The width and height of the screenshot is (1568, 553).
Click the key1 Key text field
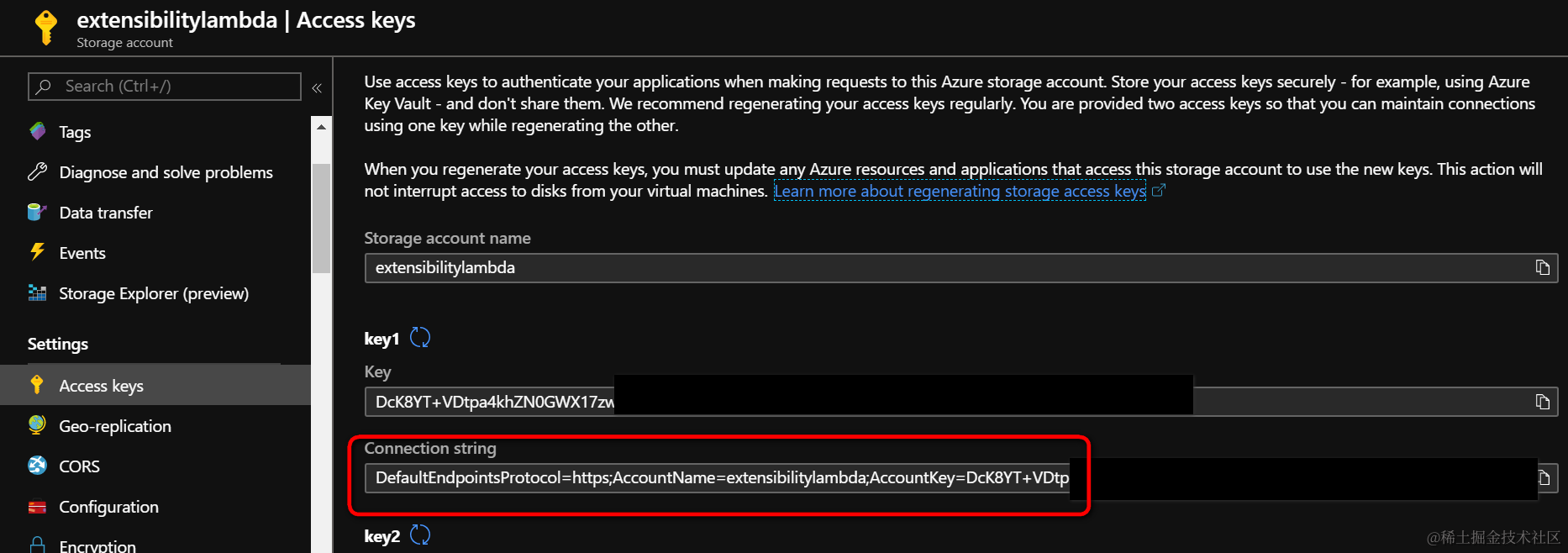point(960,402)
